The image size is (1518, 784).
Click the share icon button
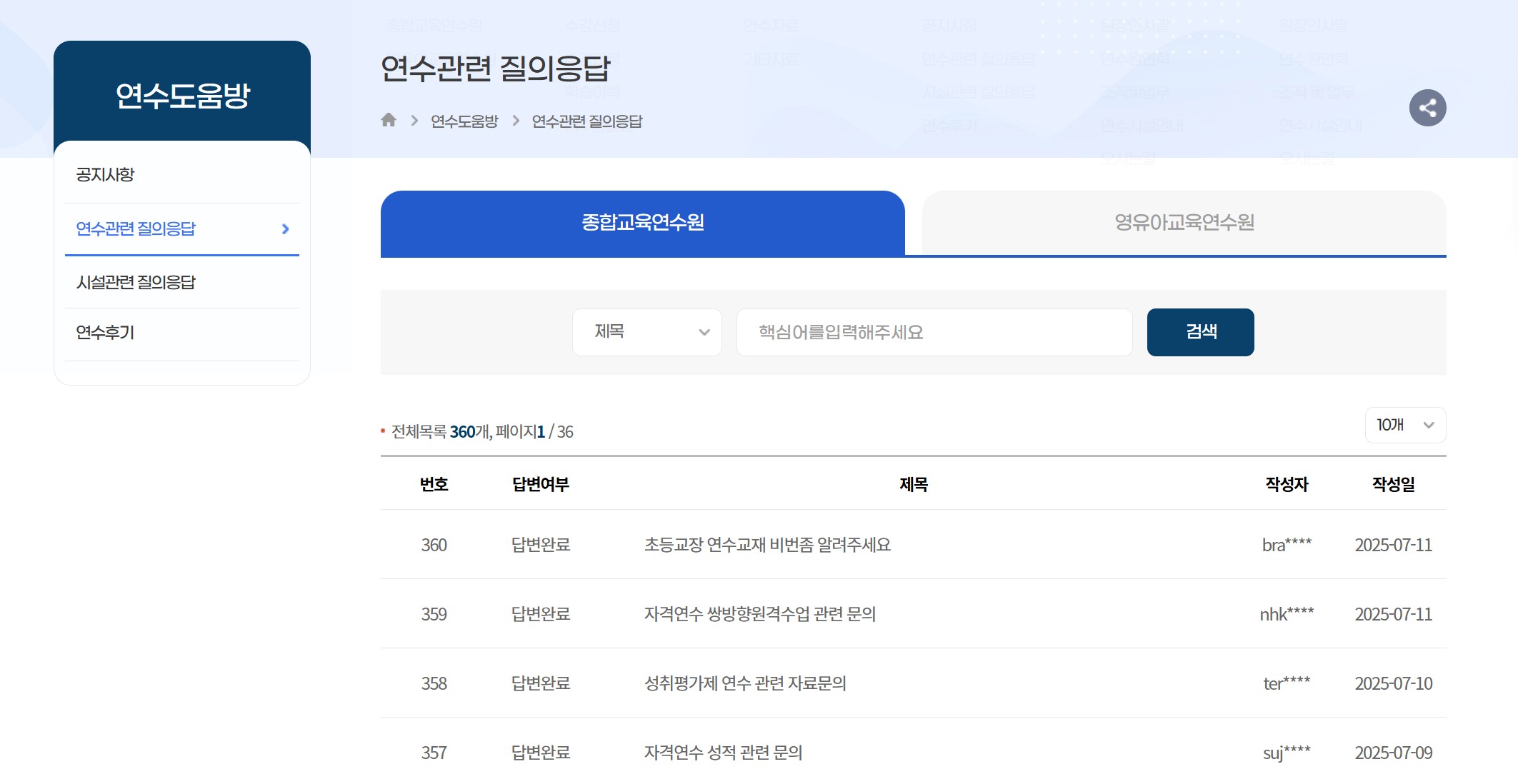pos(1427,108)
